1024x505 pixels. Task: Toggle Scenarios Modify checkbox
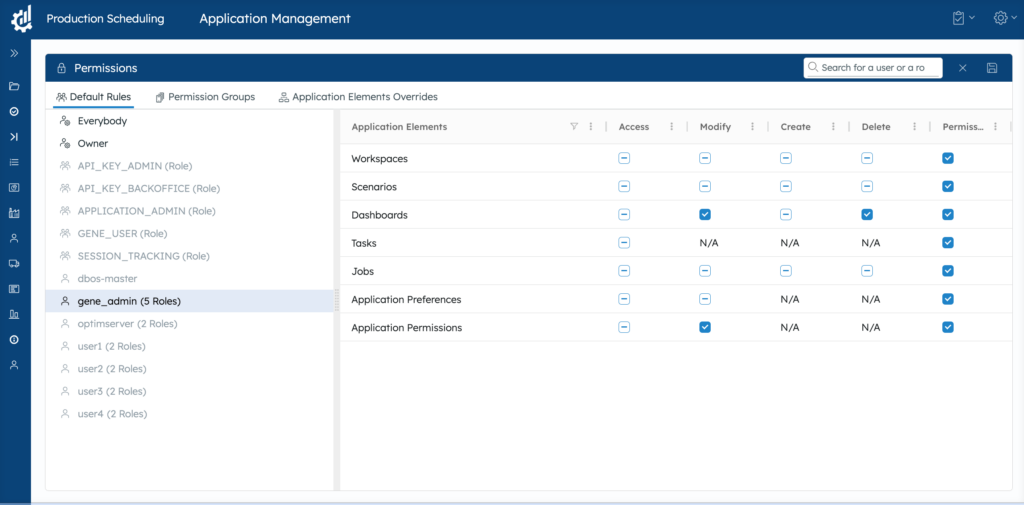[705, 186]
